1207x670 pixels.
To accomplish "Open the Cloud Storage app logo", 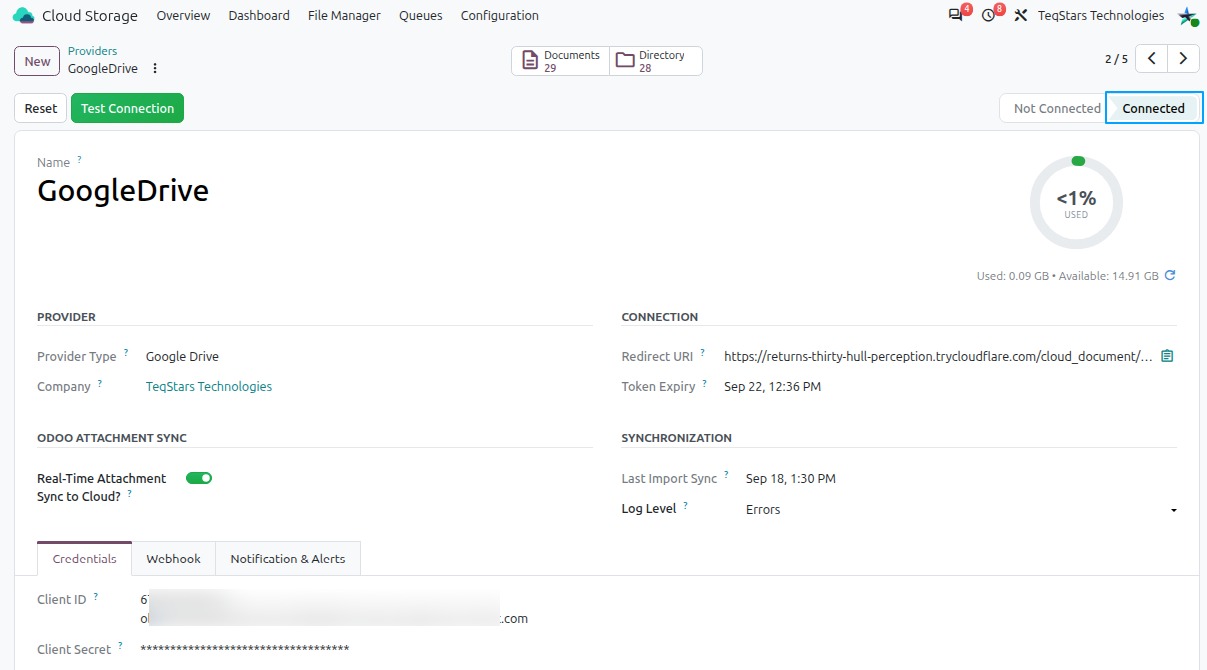I will [23, 16].
